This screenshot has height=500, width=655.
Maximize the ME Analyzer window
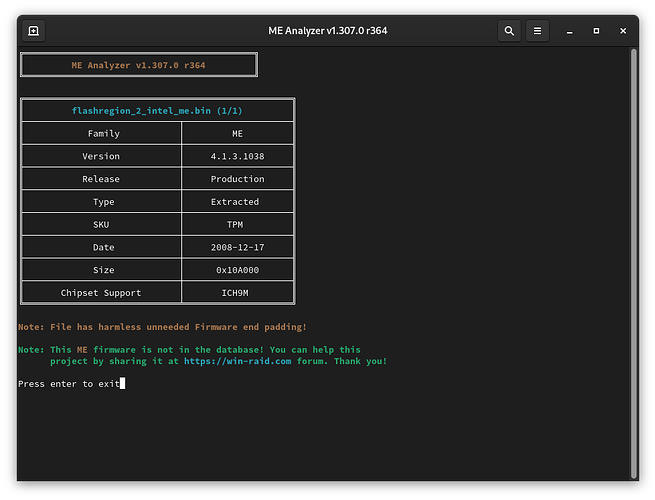pyautogui.click(x=596, y=31)
